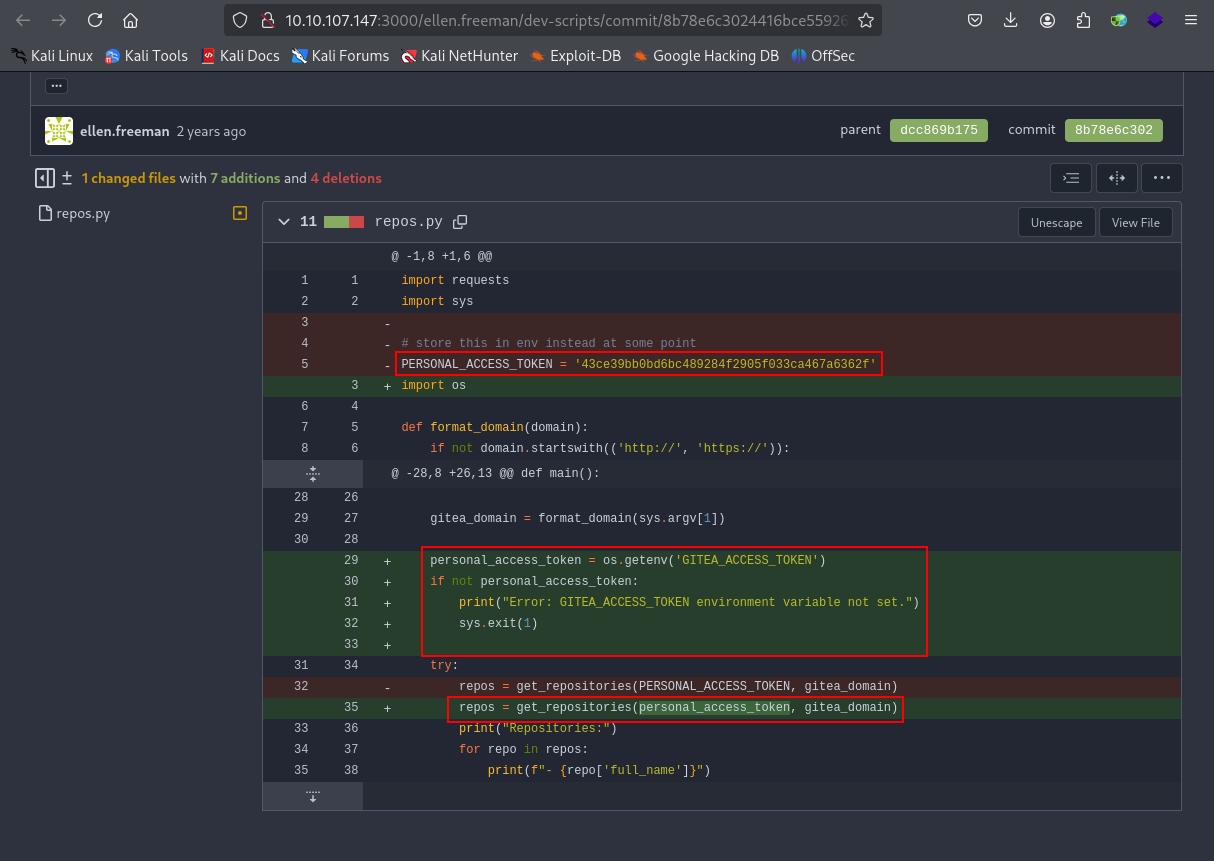
Task: Open the Google Hacking DB bookmark
Action: pyautogui.click(x=706, y=56)
